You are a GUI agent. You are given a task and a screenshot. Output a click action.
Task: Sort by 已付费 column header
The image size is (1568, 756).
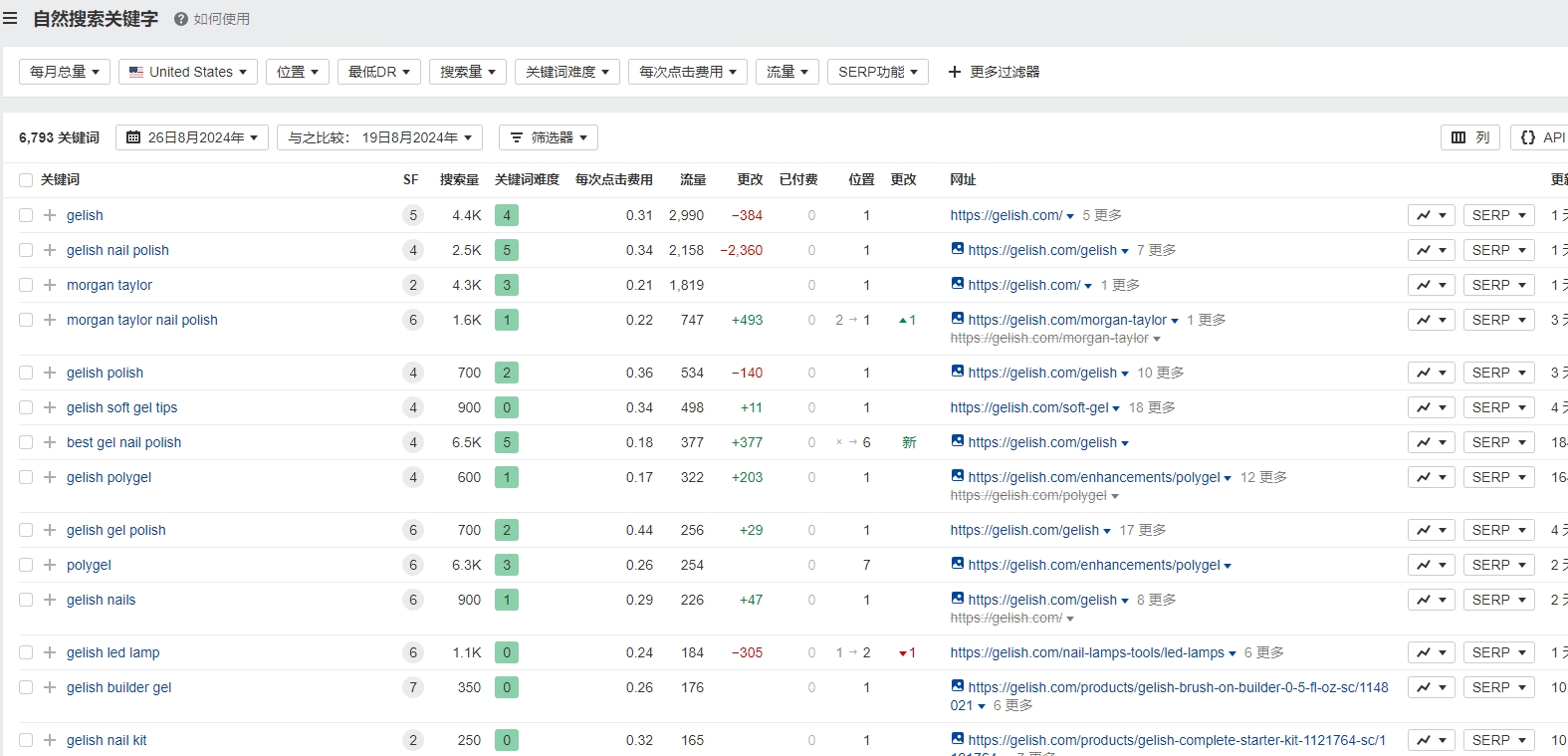[798, 180]
